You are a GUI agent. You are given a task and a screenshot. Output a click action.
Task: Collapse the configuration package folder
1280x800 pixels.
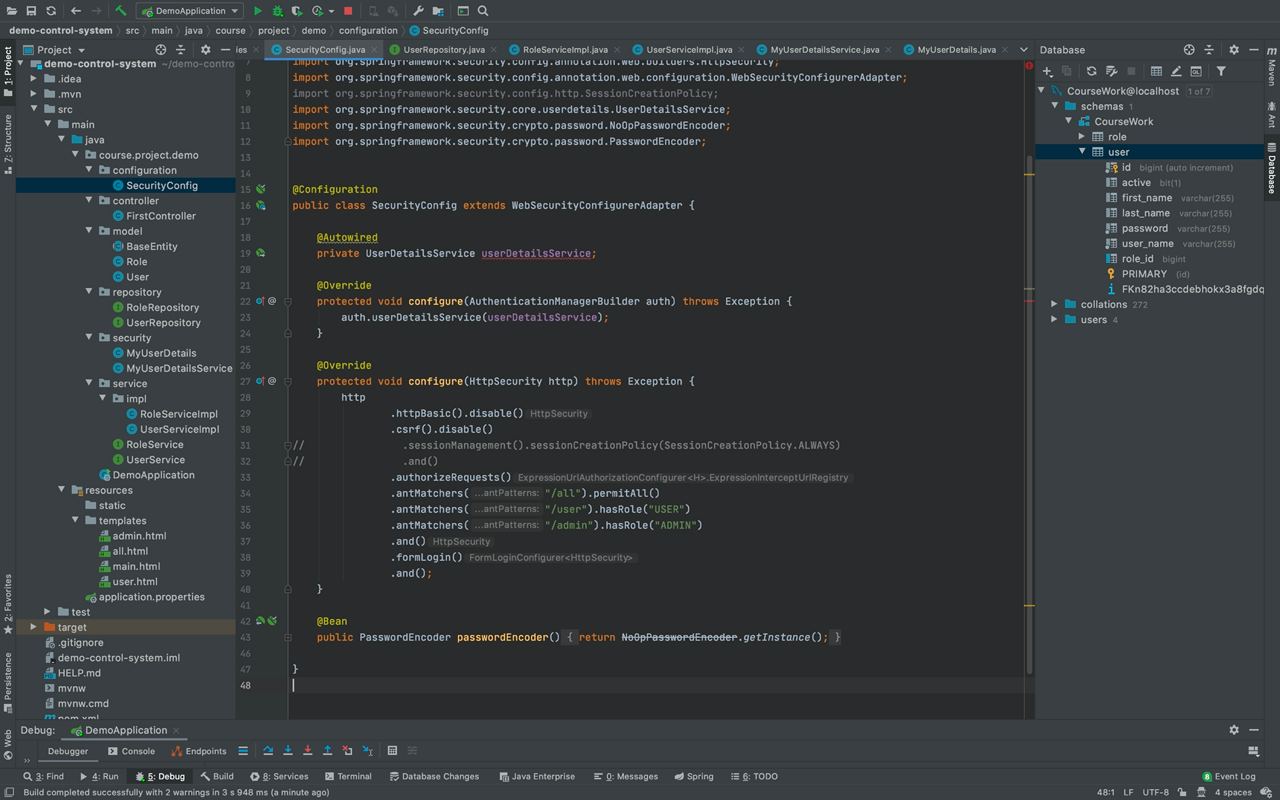(x=89, y=170)
